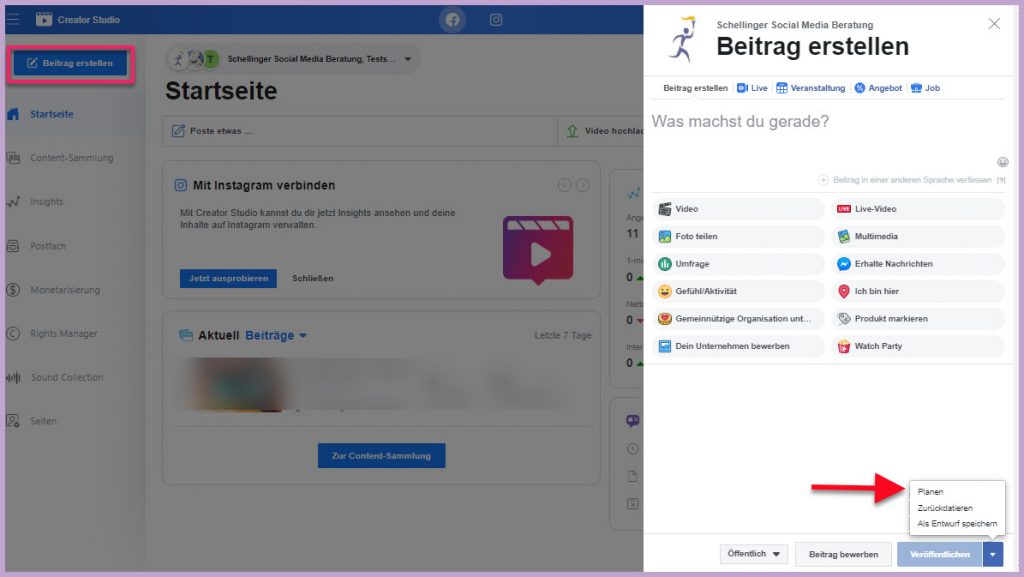Select the Angebot tab

[878, 88]
